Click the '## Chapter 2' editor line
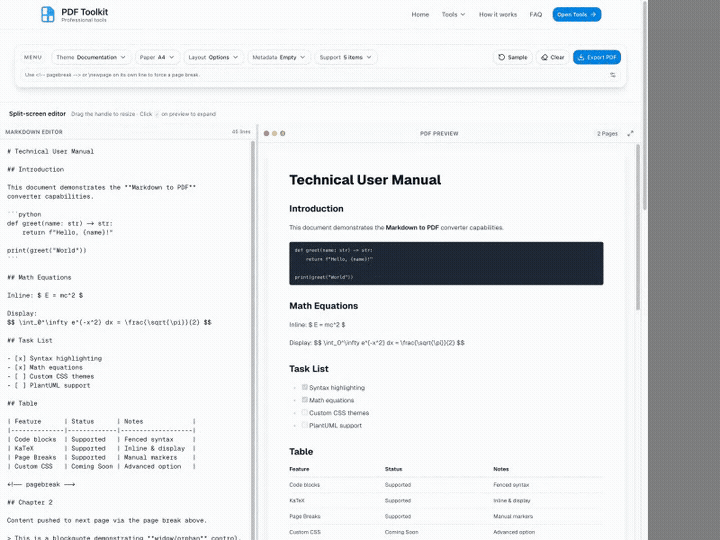Image resolution: width=720 pixels, height=540 pixels. 30,502
